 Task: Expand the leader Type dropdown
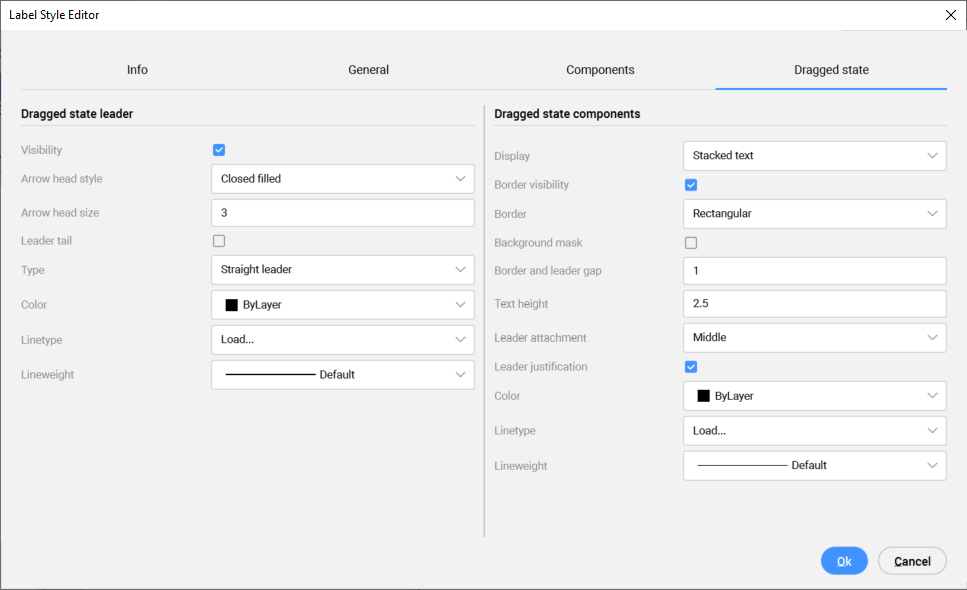coord(342,270)
